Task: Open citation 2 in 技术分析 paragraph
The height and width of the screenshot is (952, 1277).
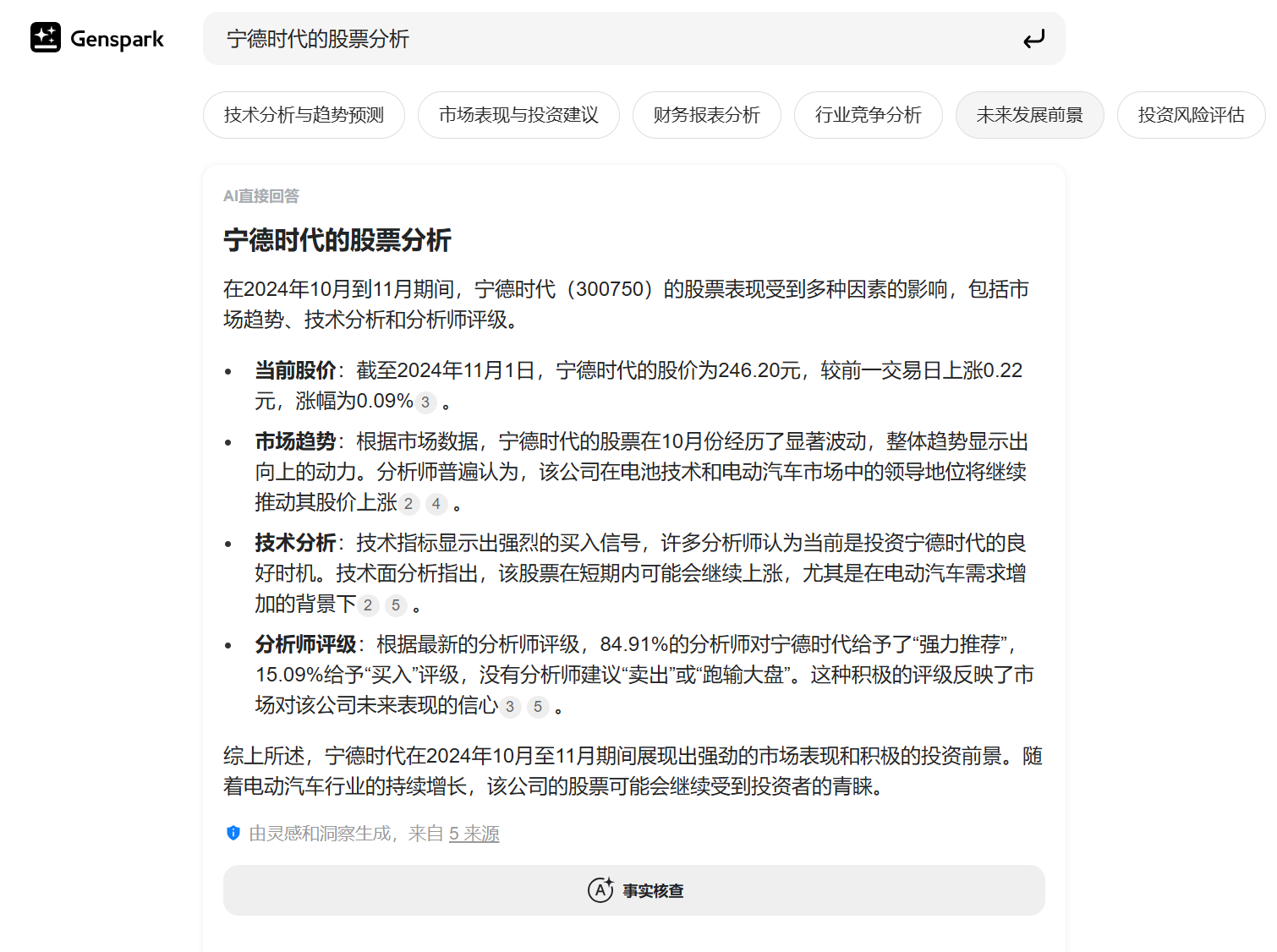Action: [368, 605]
